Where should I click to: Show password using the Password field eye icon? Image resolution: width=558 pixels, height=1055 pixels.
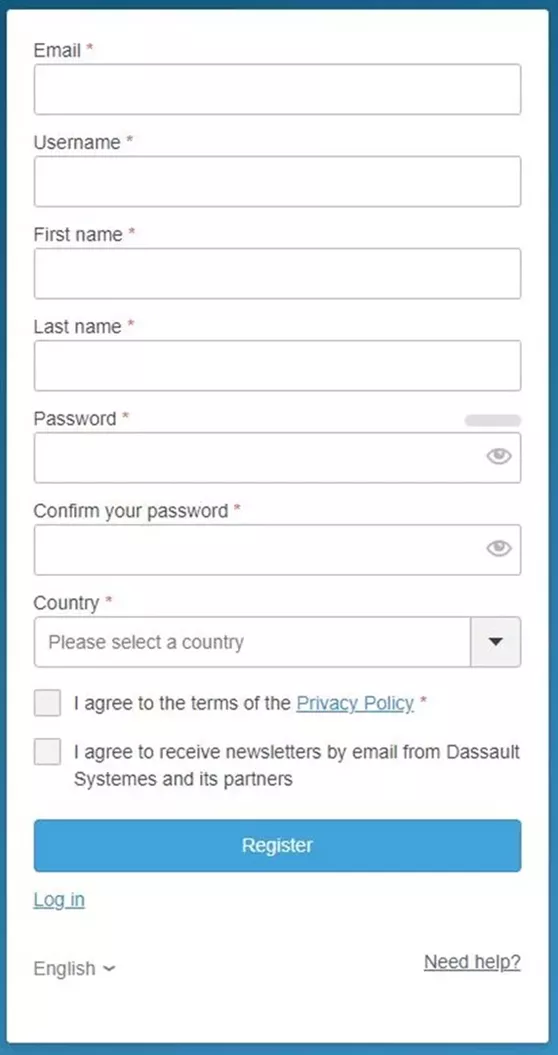click(499, 457)
